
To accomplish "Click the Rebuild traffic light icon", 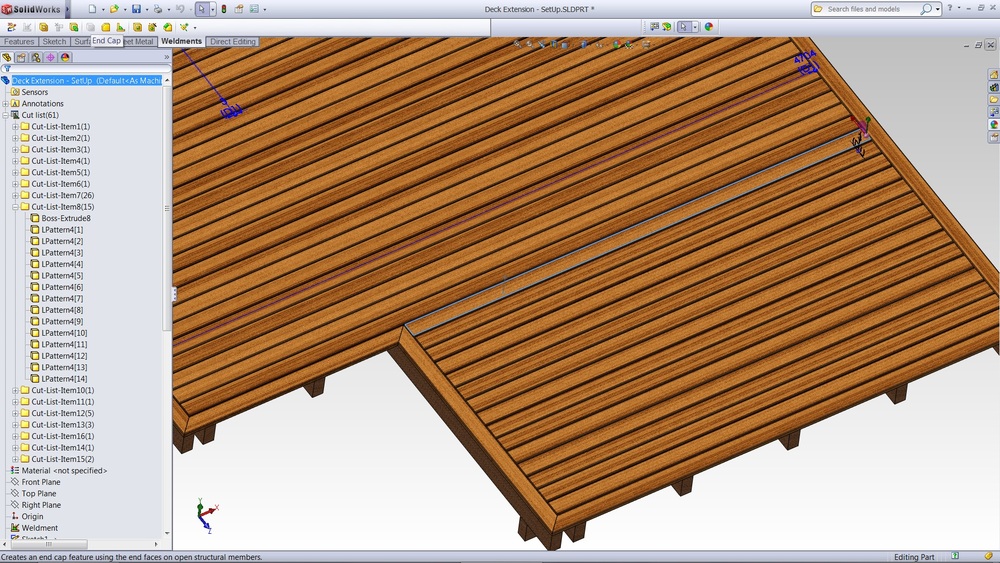I will [223, 9].
